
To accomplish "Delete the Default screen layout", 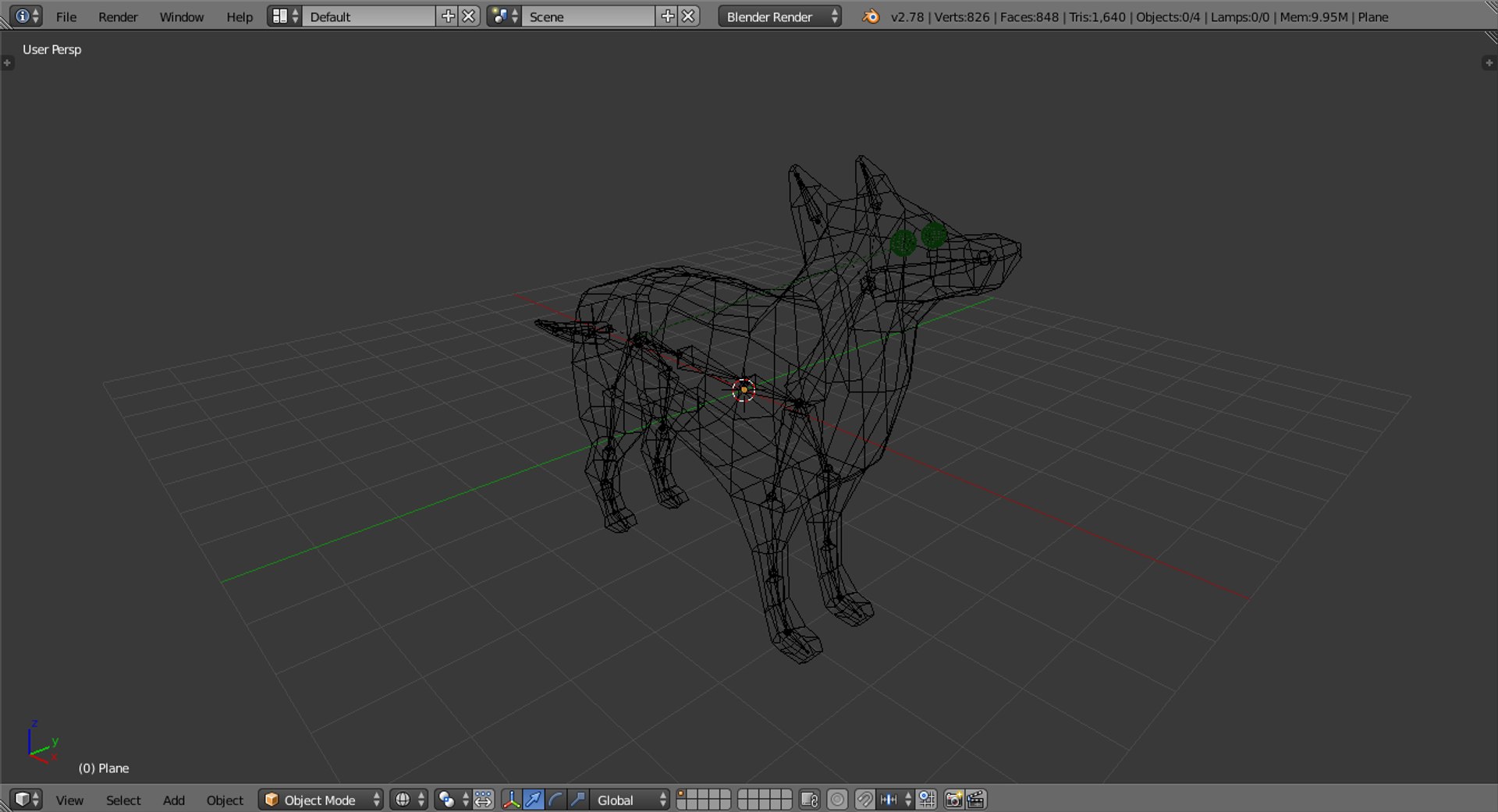I will [x=469, y=16].
